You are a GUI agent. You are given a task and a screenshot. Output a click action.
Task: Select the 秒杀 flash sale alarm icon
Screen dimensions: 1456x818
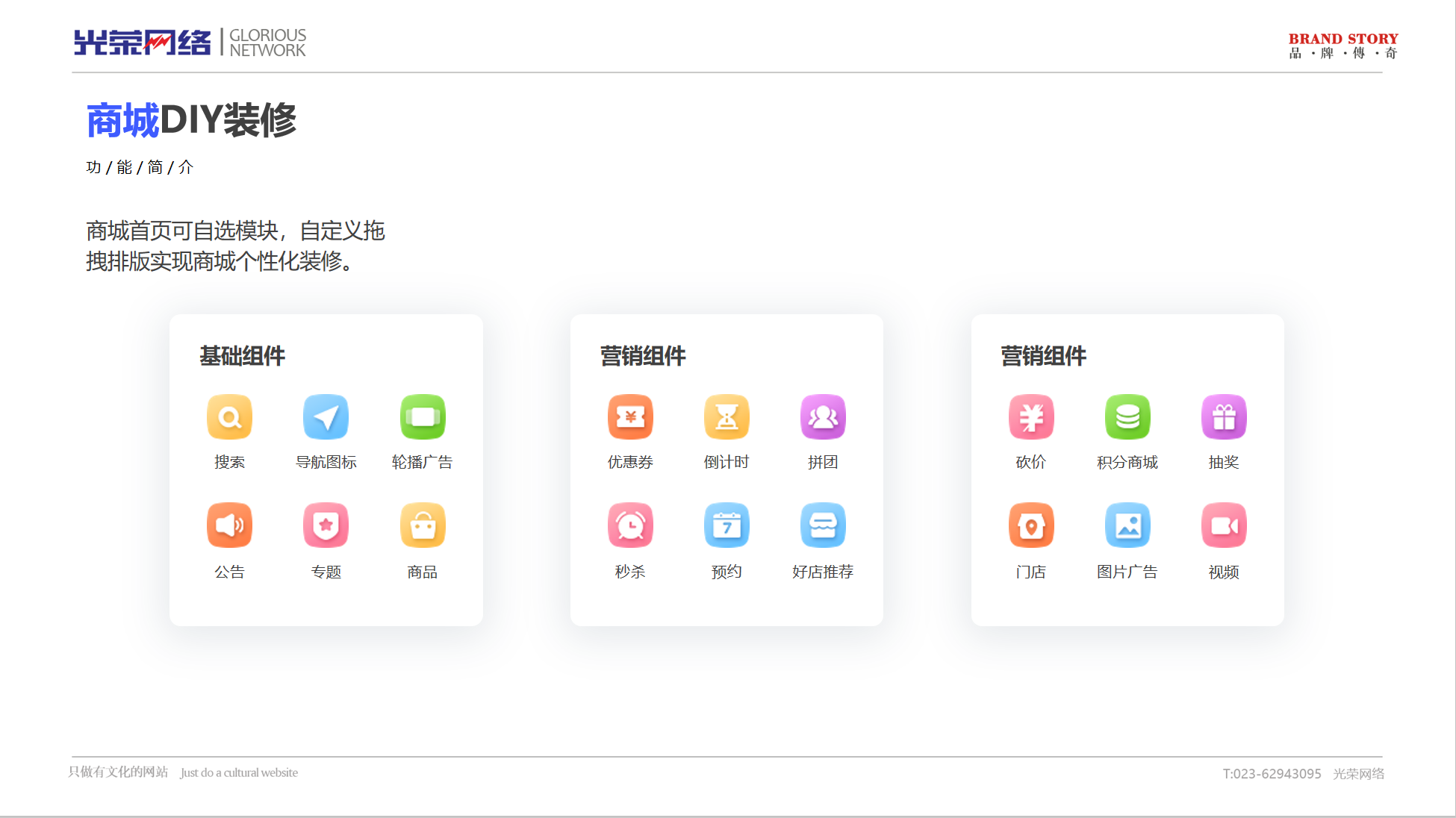[x=630, y=525]
